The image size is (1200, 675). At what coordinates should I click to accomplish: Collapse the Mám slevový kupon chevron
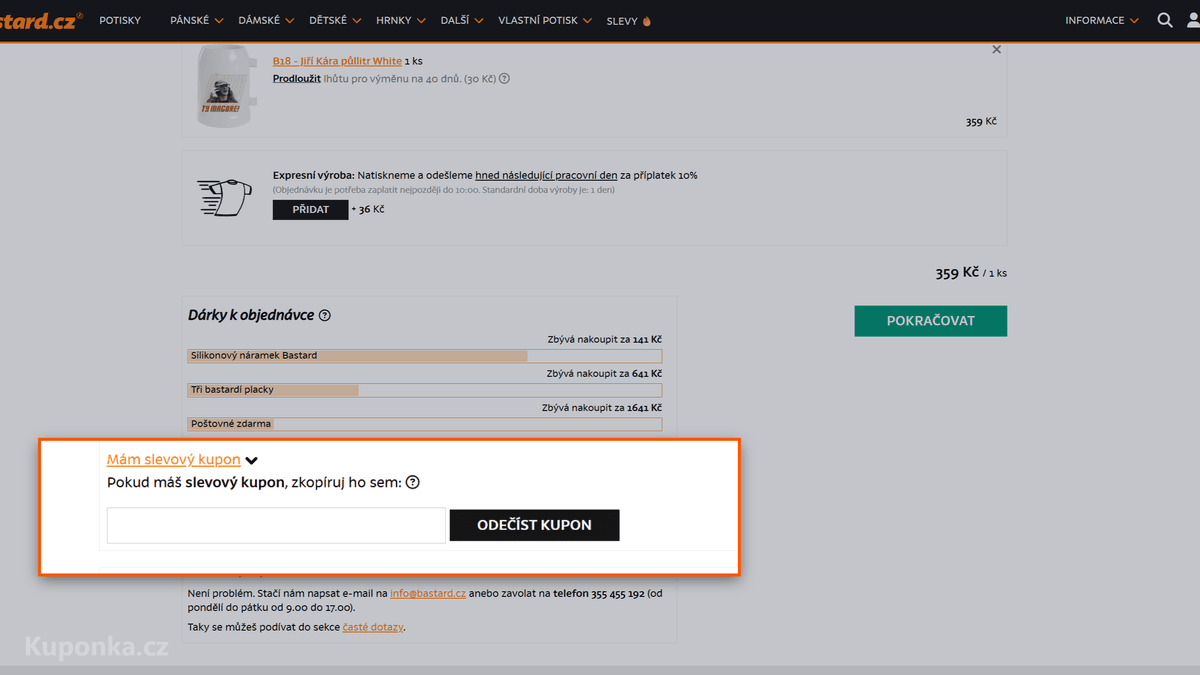252,461
